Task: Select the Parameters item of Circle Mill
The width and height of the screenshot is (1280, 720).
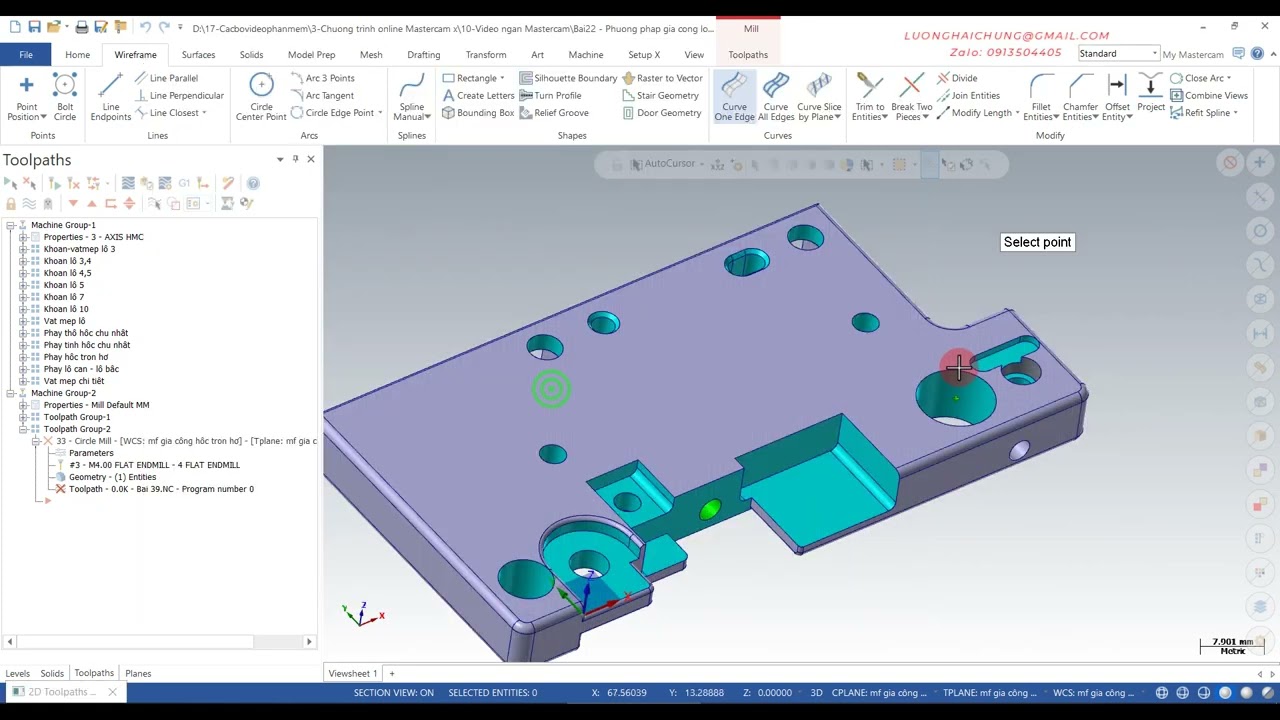Action: coord(91,453)
